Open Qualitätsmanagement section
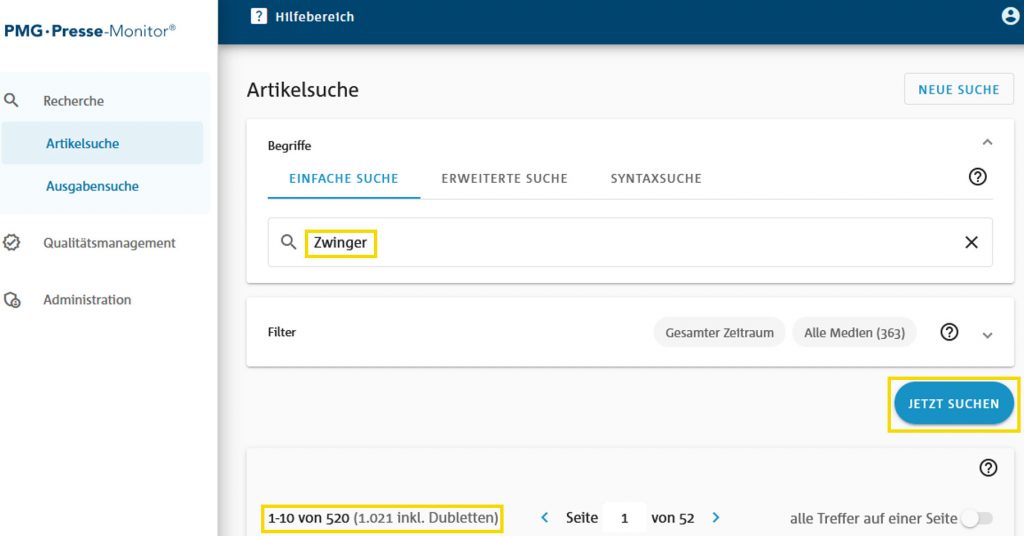 [x=109, y=243]
